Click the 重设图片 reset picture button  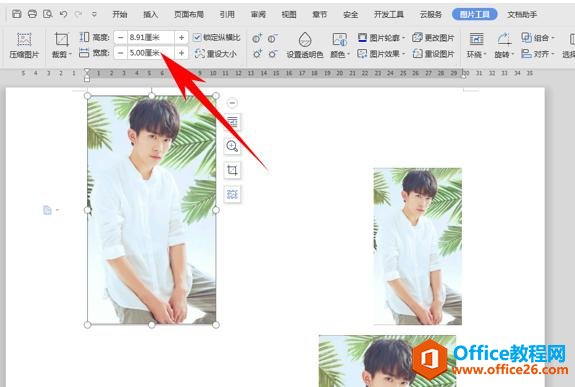click(x=433, y=54)
